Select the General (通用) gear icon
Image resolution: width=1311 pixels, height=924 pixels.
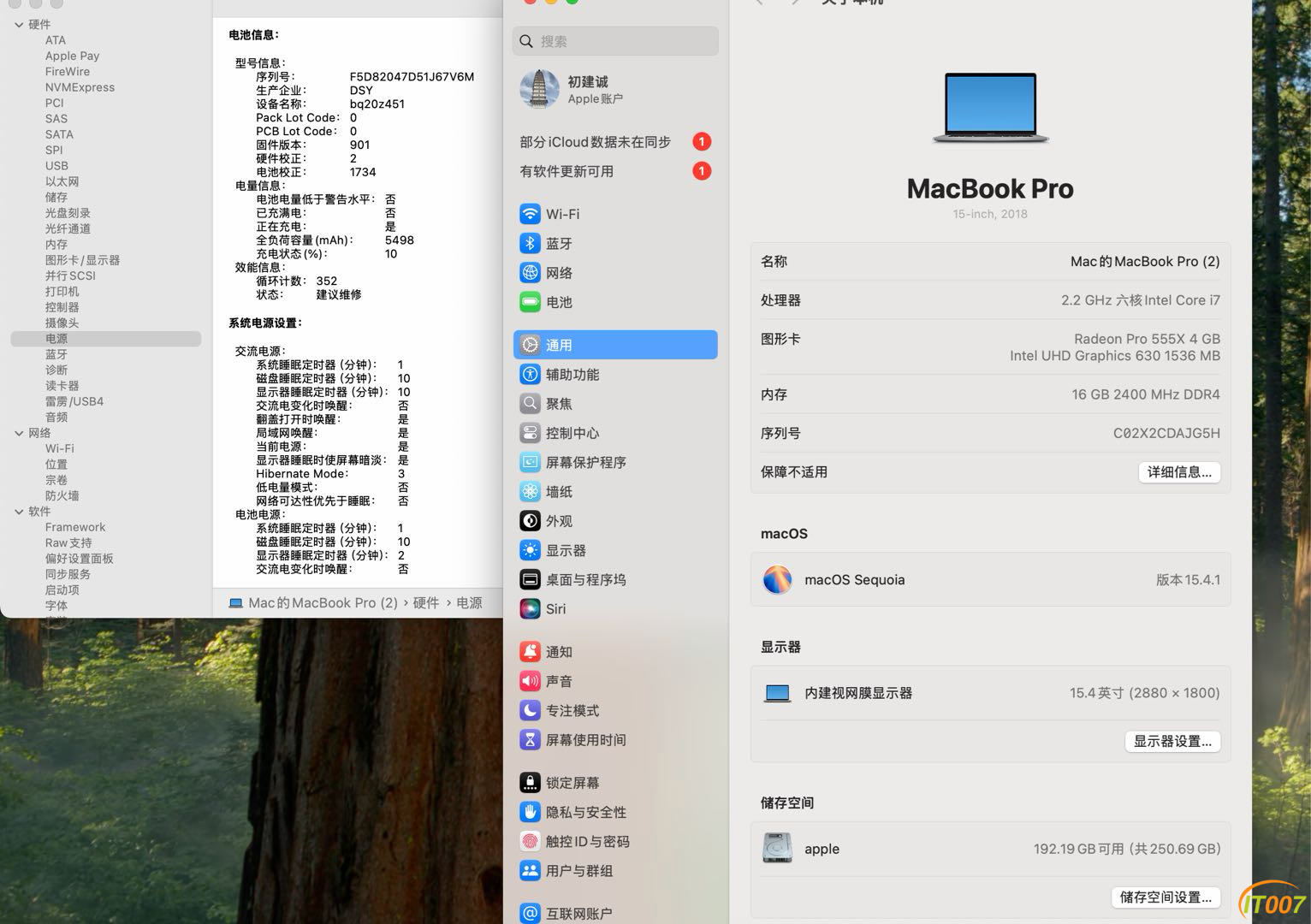click(530, 345)
